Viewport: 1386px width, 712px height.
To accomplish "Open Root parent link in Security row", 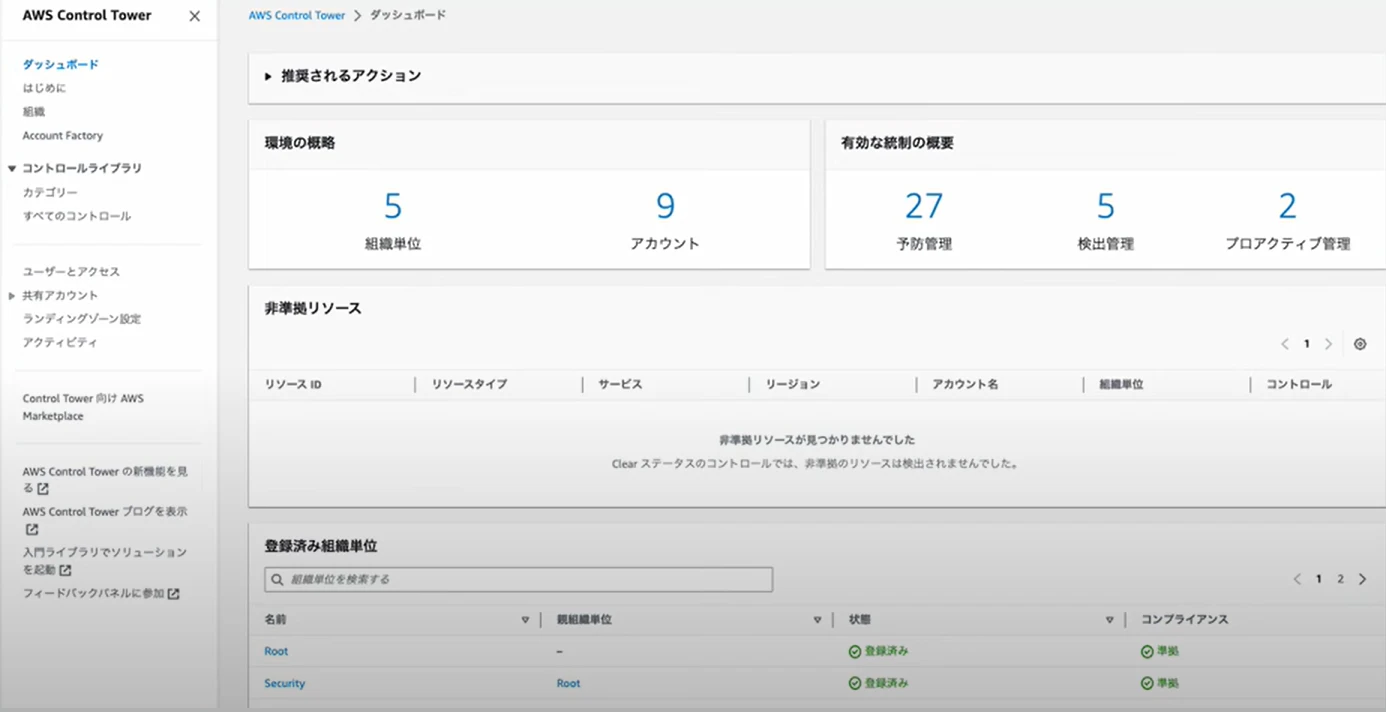I will point(568,683).
